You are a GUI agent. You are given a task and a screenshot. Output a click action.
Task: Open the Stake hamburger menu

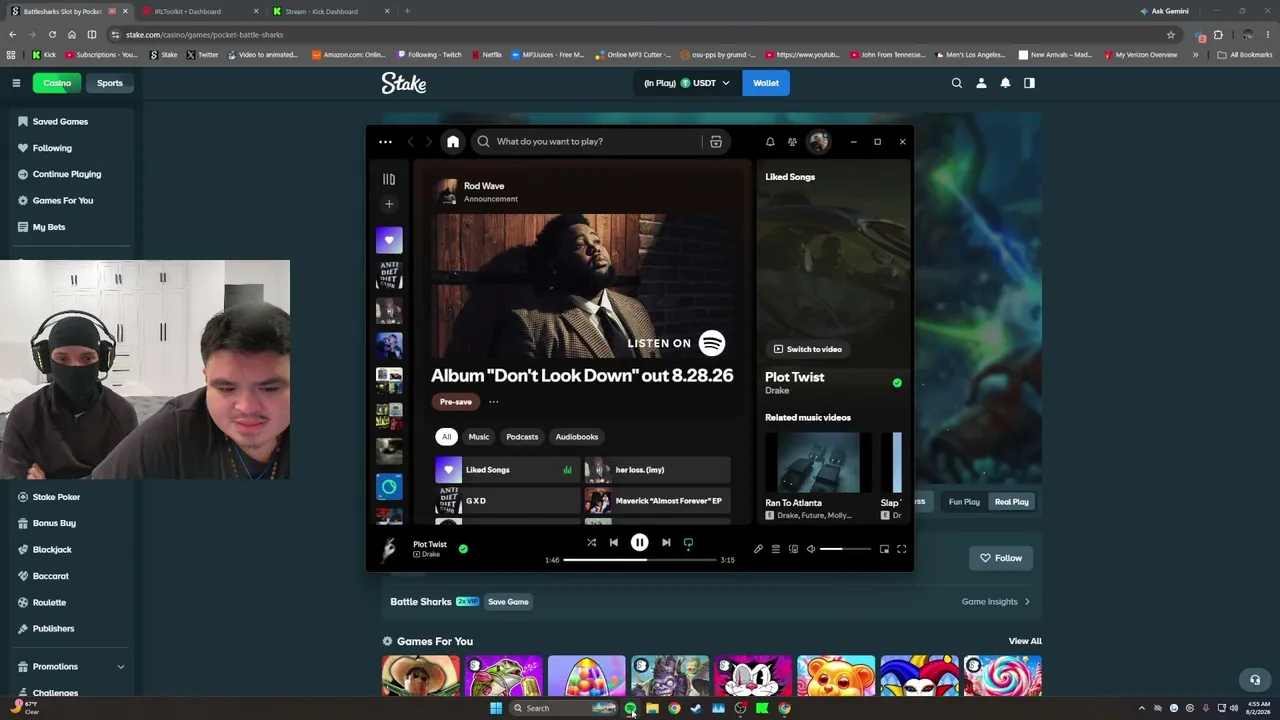(x=16, y=83)
